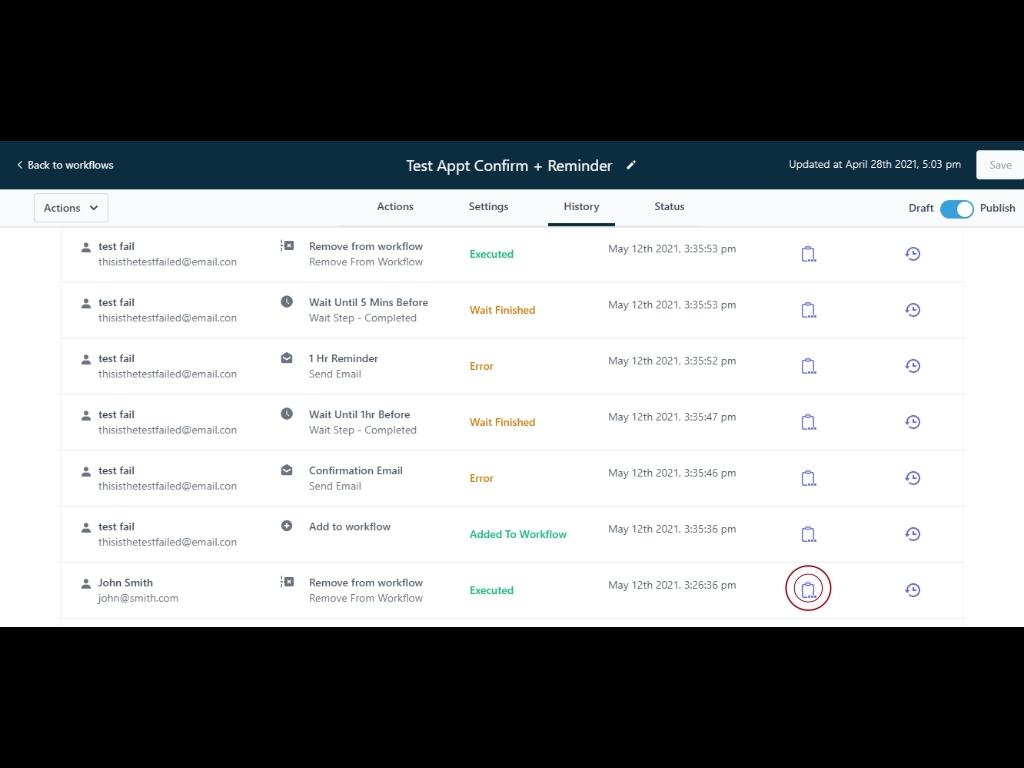Click john@smith.com email address
1024x768 pixels.
click(x=138, y=598)
